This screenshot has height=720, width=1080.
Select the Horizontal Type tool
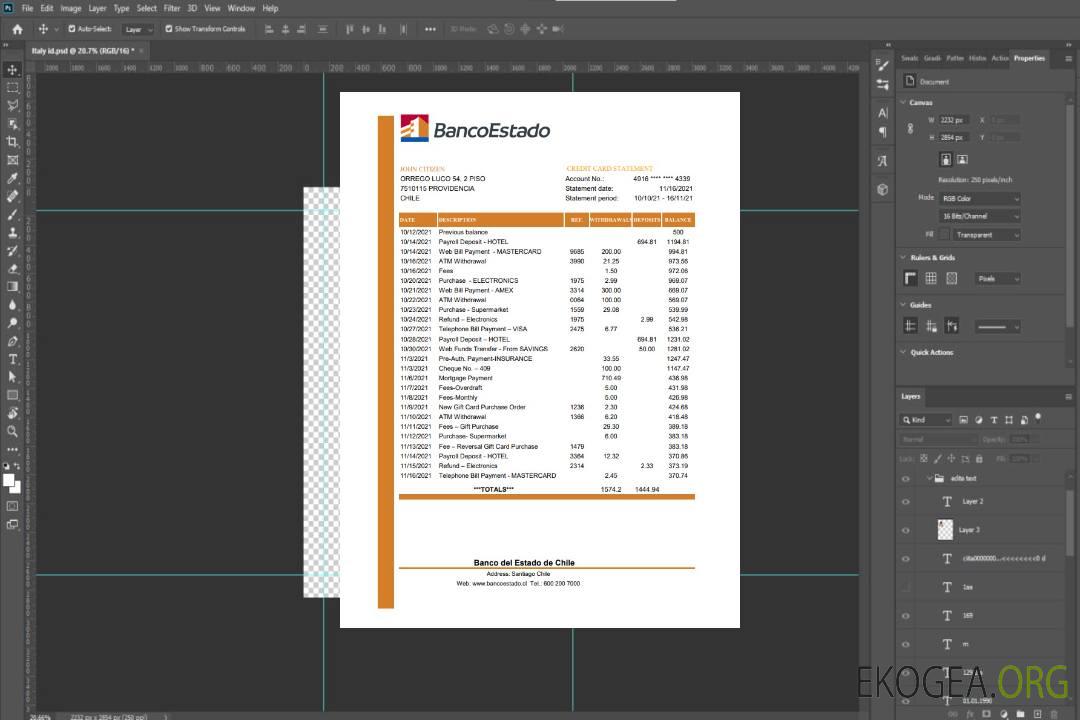[12, 359]
